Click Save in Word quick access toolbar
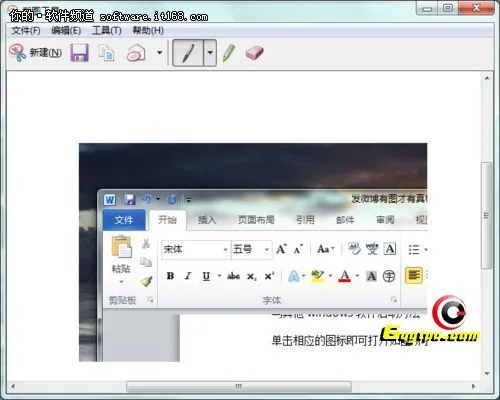 click(x=130, y=199)
